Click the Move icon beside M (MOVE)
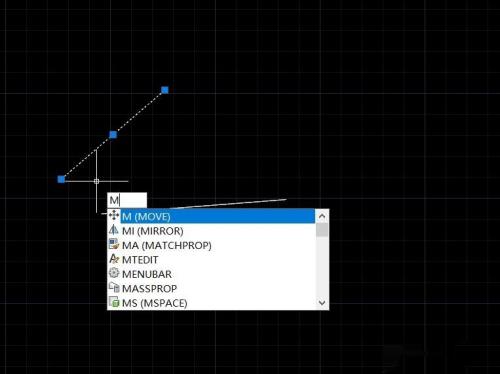Viewport: 500px width, 374px height. click(114, 215)
